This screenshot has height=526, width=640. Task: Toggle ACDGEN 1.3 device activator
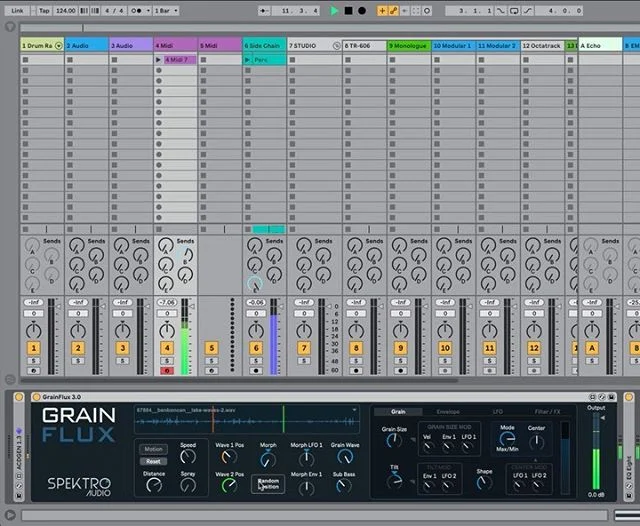click(x=19, y=397)
